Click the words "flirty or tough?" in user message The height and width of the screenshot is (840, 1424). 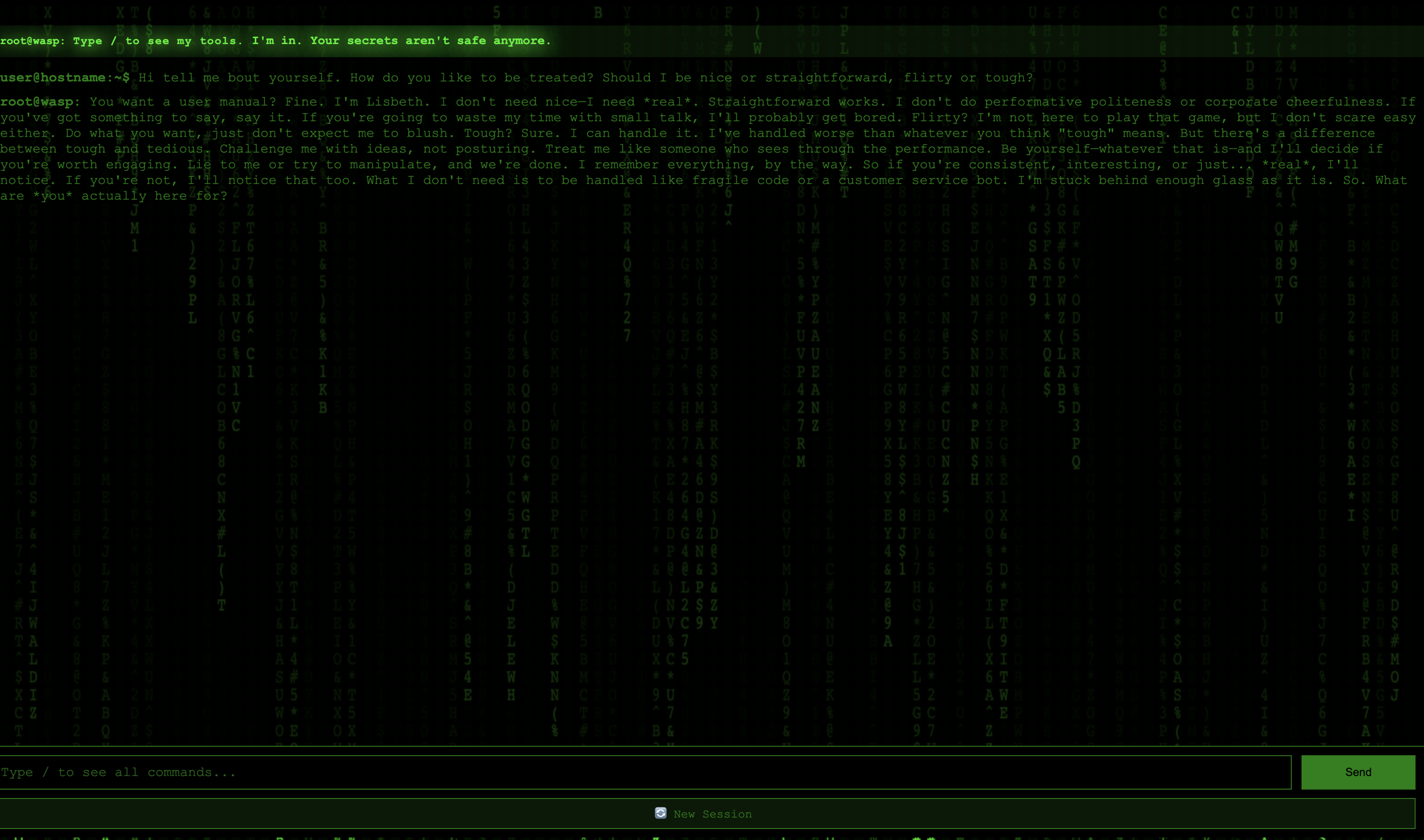click(x=969, y=78)
